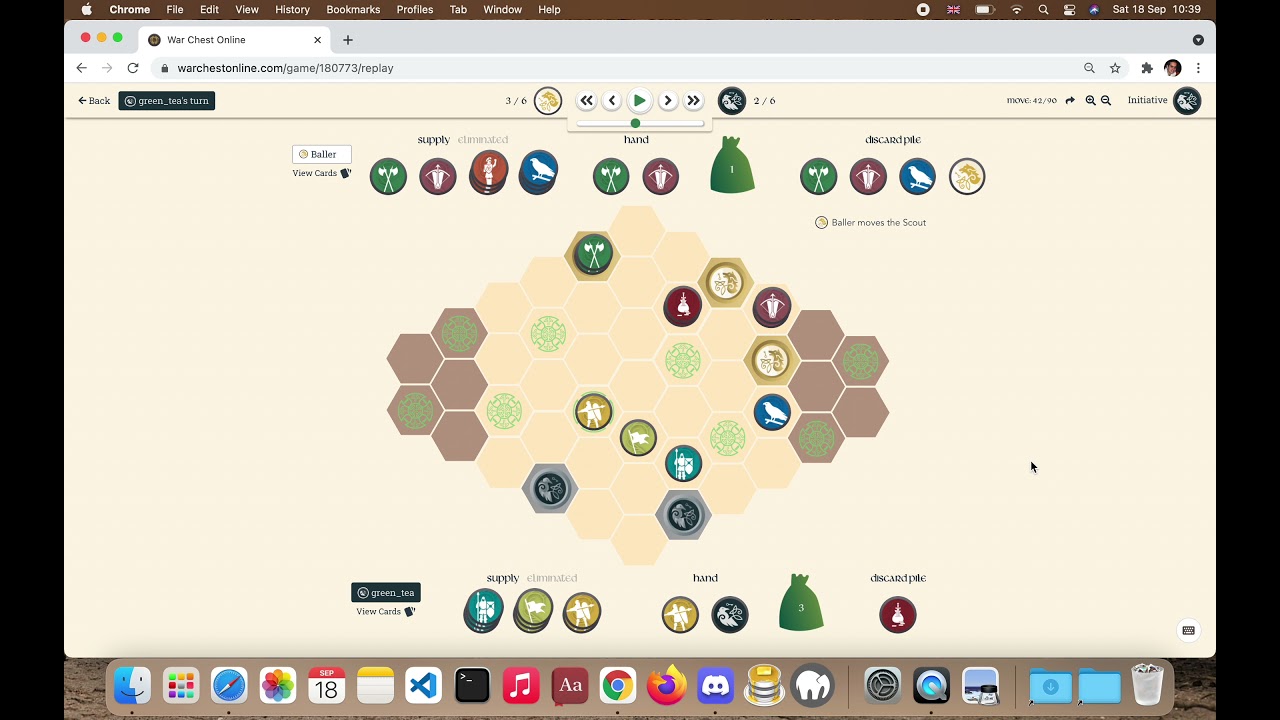Click the blue bird coin in Baller's supply
The image size is (1280, 720).
coord(538,173)
